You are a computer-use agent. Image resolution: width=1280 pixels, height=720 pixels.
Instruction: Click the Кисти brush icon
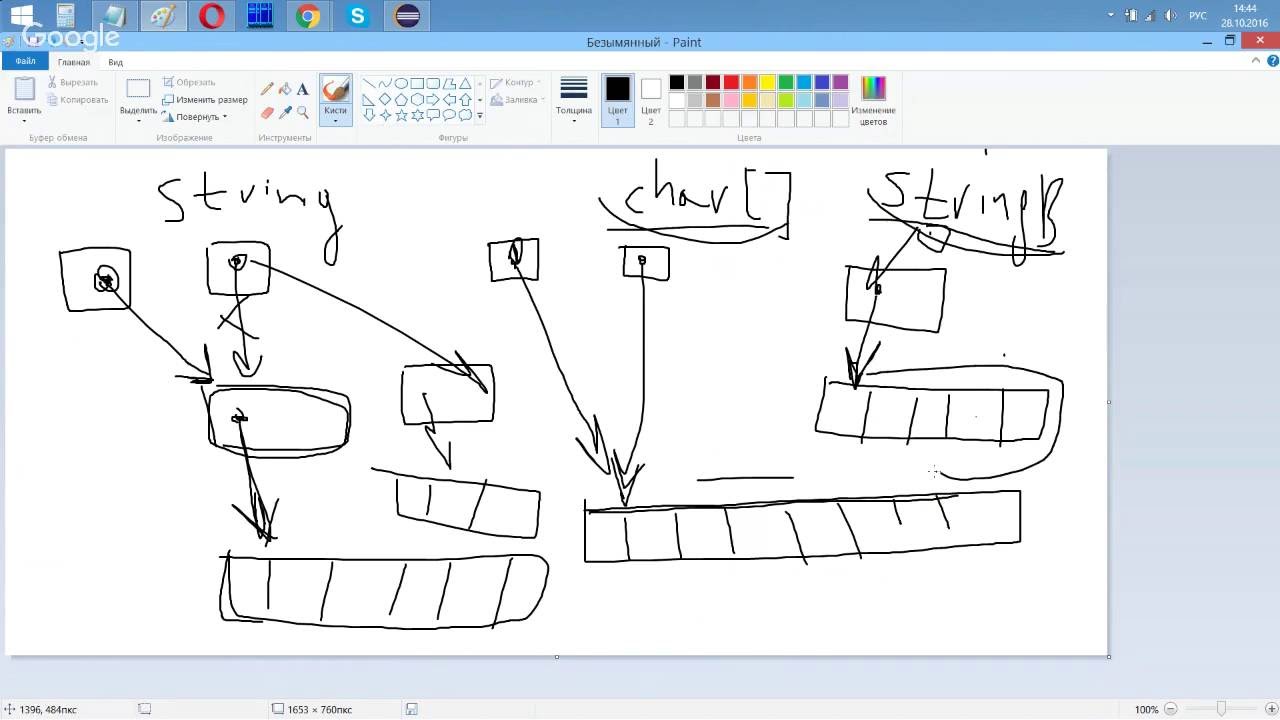[335, 90]
